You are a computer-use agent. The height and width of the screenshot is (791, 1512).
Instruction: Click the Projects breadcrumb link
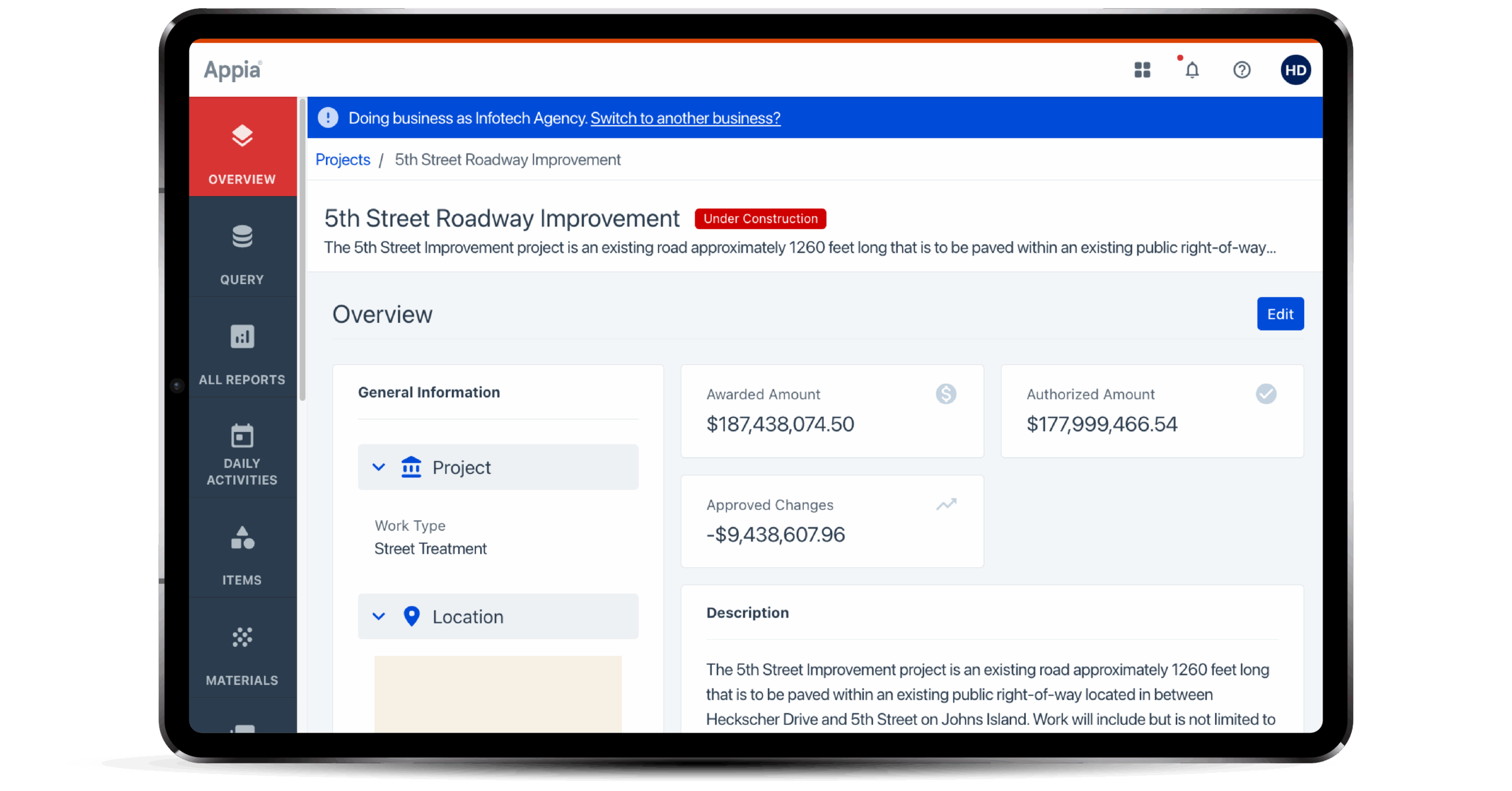343,159
